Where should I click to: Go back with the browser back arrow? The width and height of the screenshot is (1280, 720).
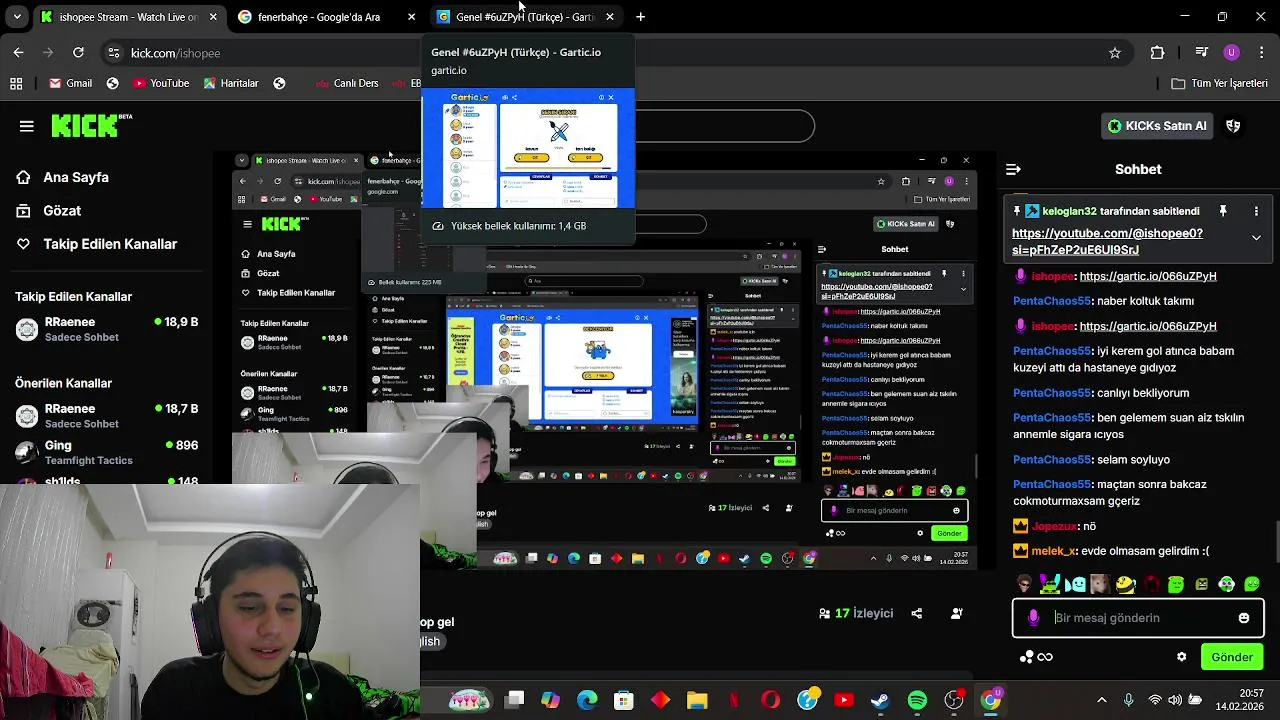coord(18,53)
